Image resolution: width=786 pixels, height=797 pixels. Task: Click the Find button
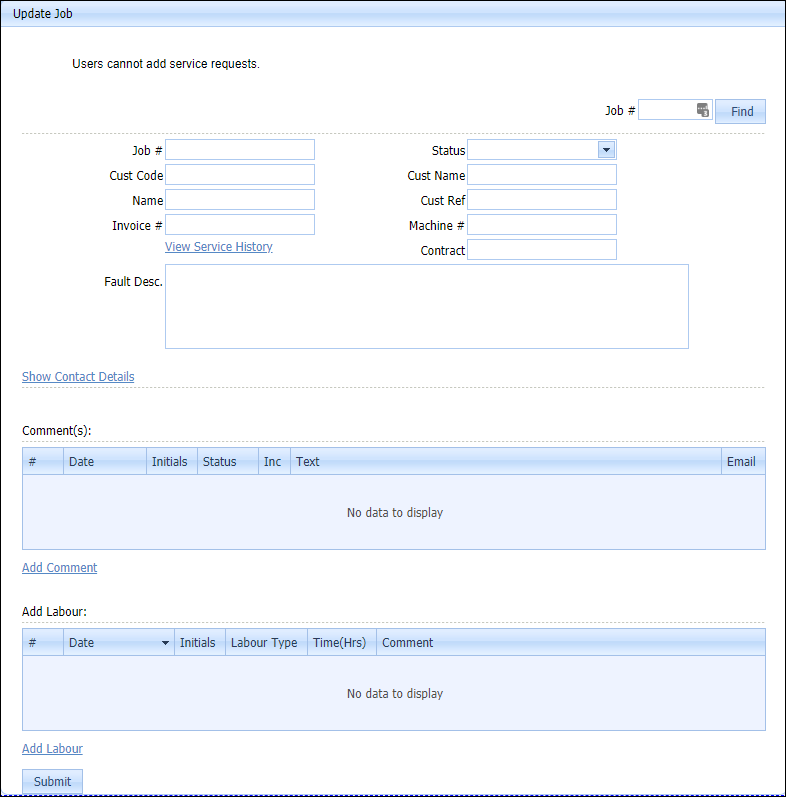click(x=740, y=111)
